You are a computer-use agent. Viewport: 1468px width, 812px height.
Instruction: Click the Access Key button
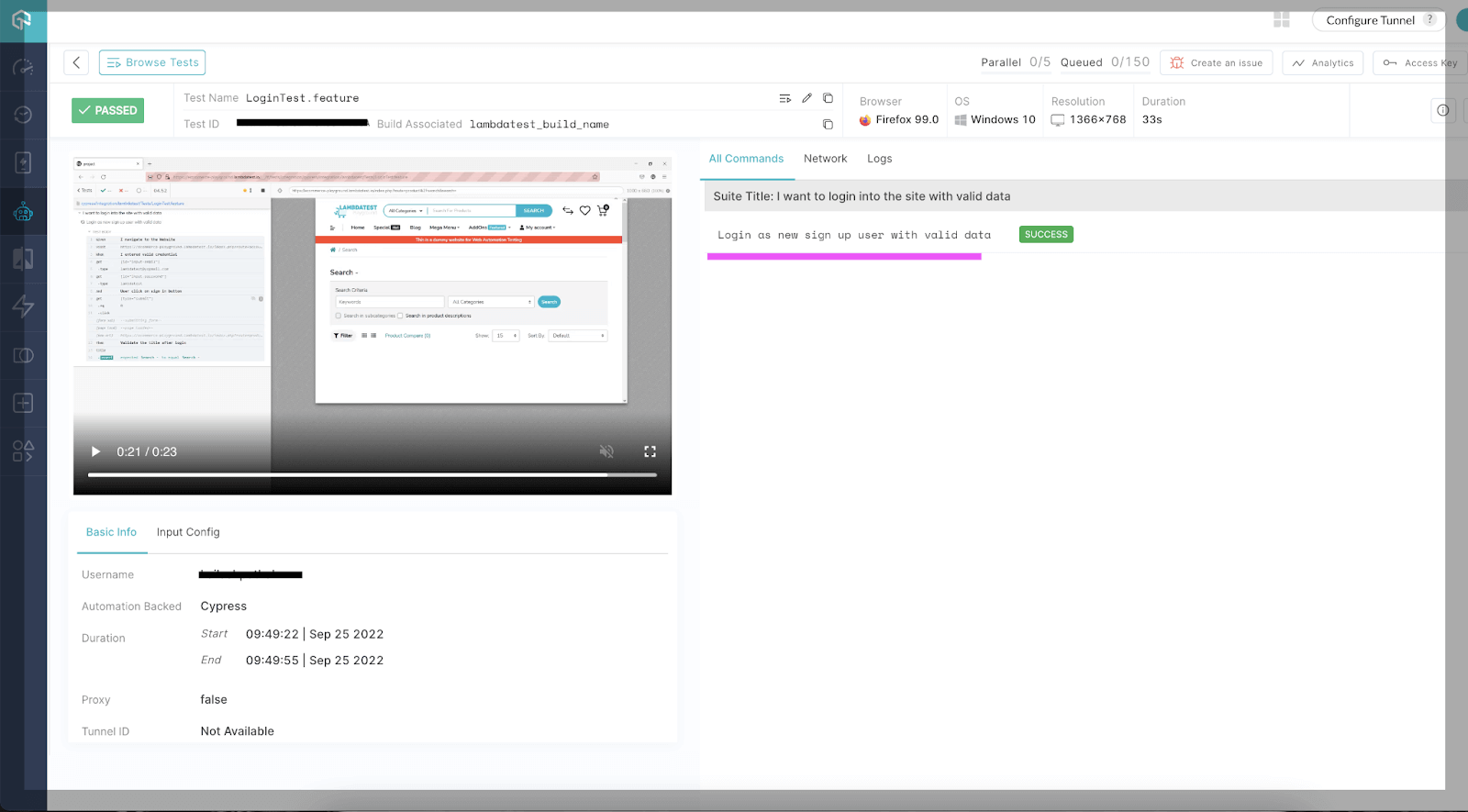[1420, 62]
